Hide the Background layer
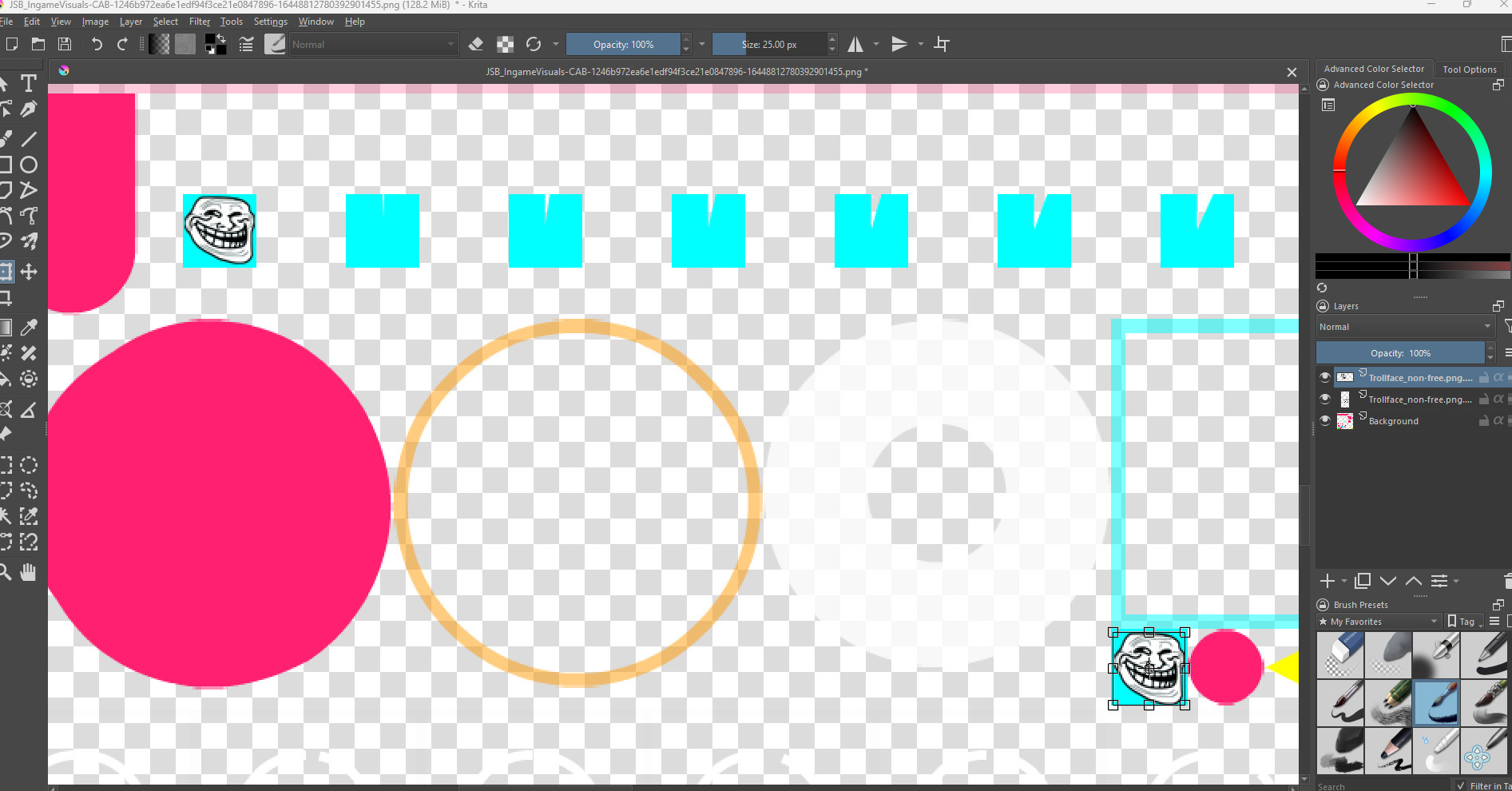Image resolution: width=1512 pixels, height=791 pixels. tap(1325, 421)
